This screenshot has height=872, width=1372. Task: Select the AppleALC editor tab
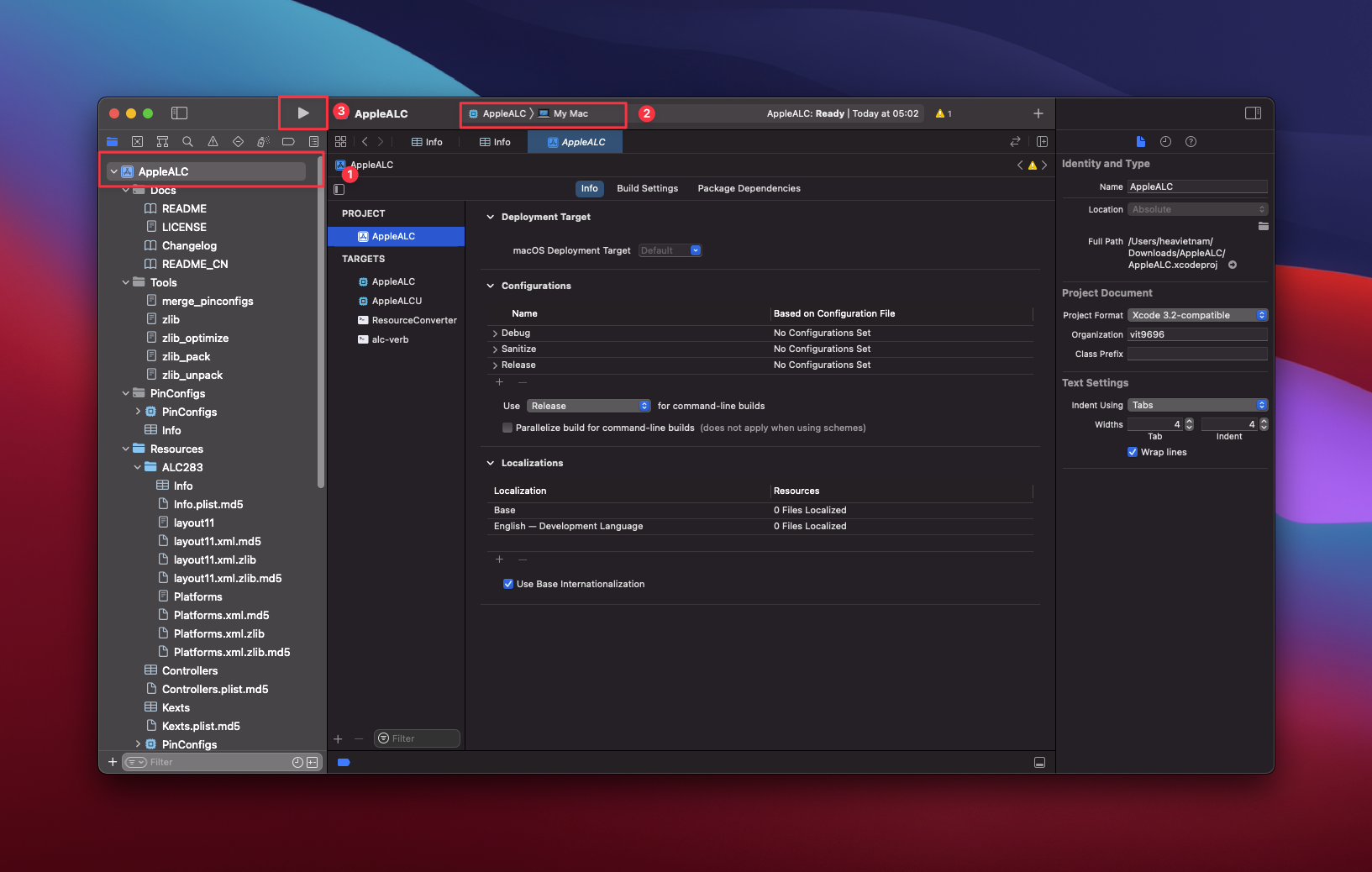(x=576, y=142)
